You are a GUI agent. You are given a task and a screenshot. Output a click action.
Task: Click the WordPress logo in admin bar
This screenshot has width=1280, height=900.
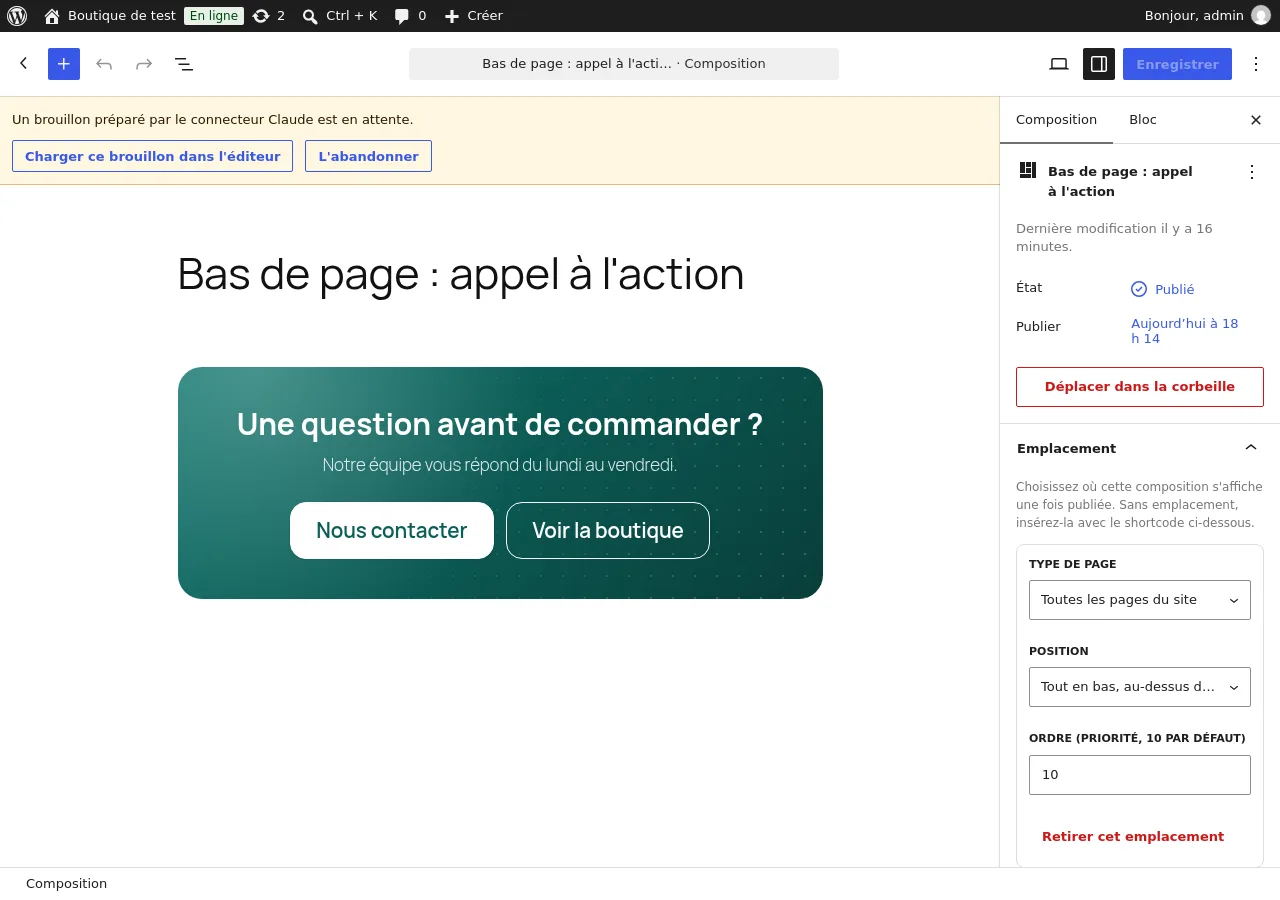point(17,16)
